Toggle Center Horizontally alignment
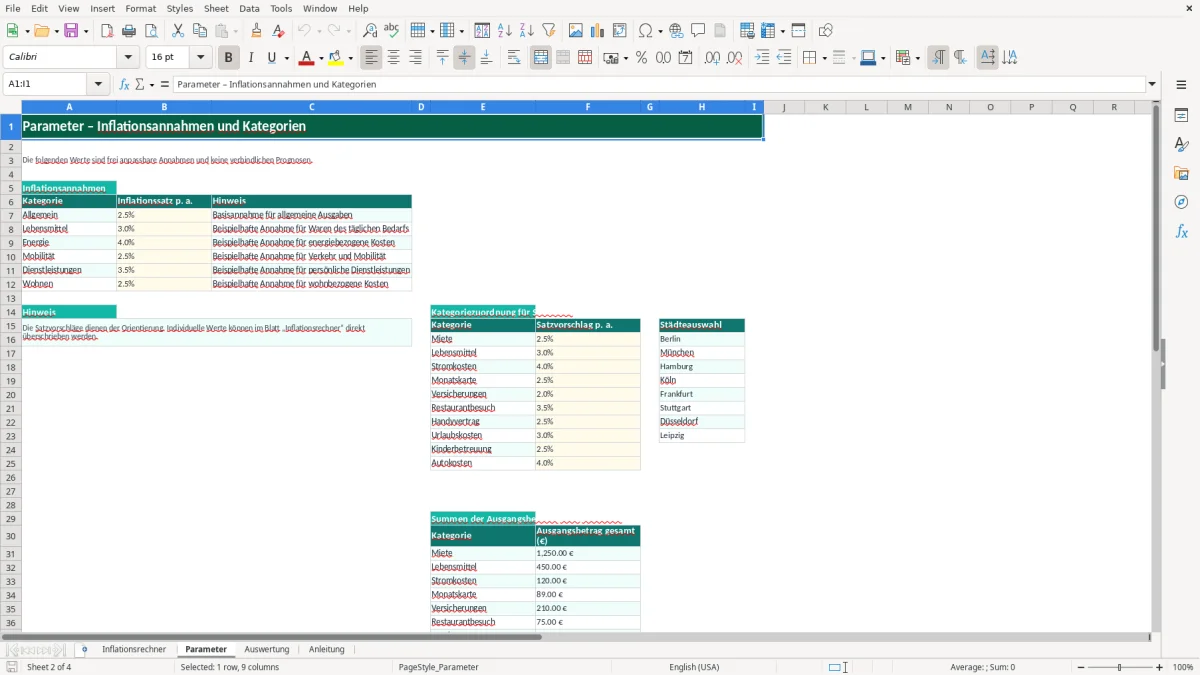 [393, 58]
